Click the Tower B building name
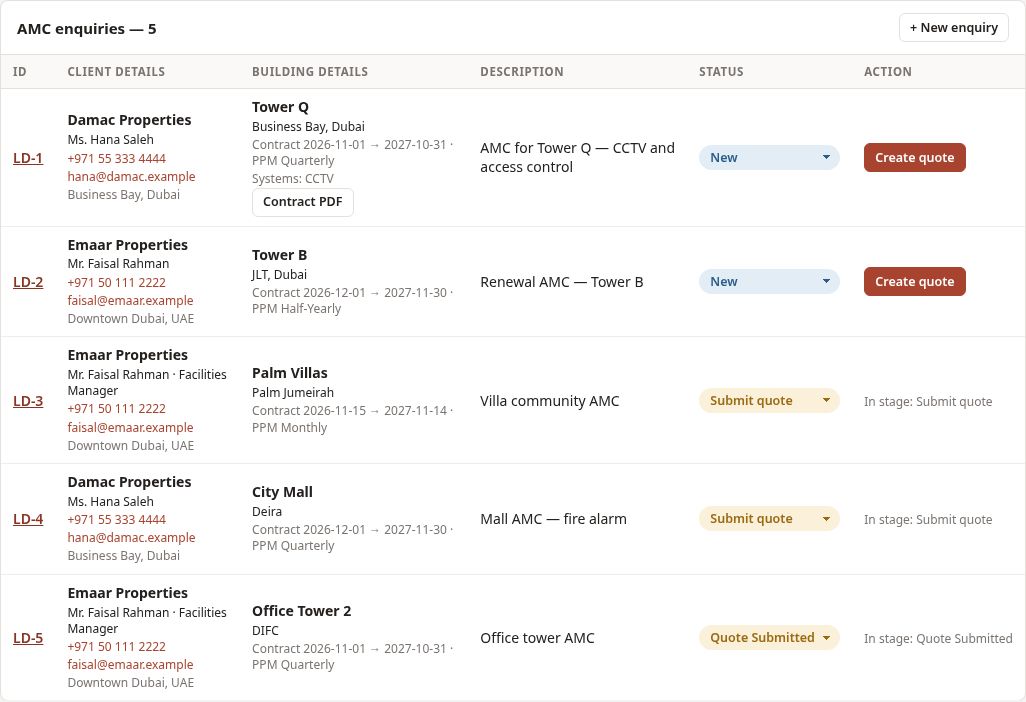 [x=279, y=255]
